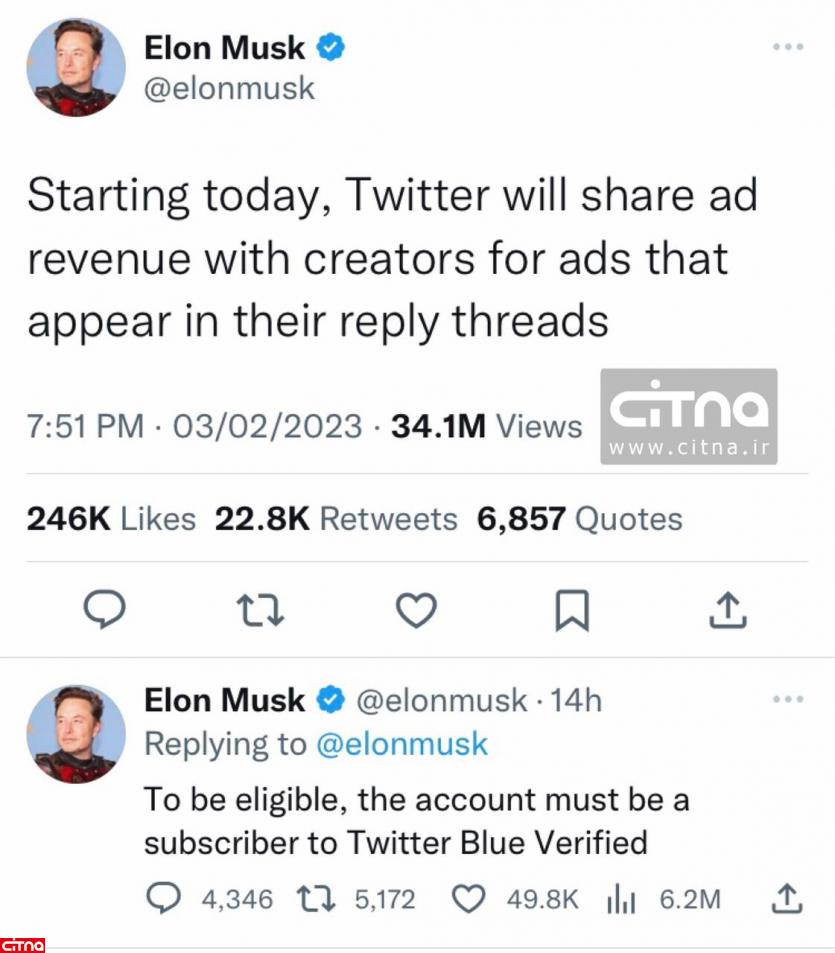
Task: Open the three-dot menu on the main tweet
Action: click(x=788, y=47)
